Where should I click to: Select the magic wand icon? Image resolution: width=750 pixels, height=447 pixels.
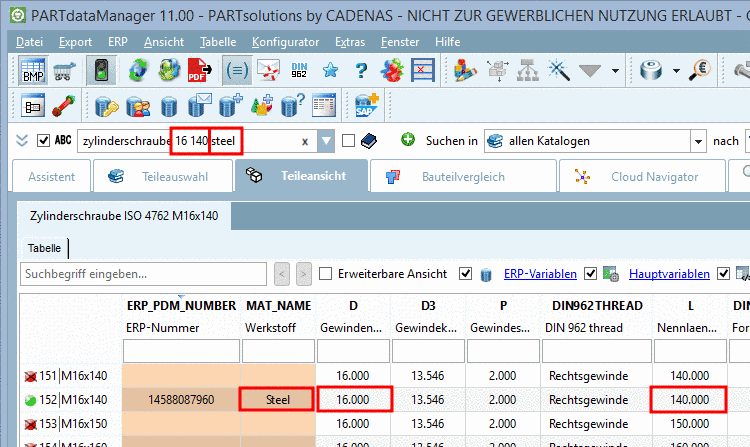[x=559, y=71]
